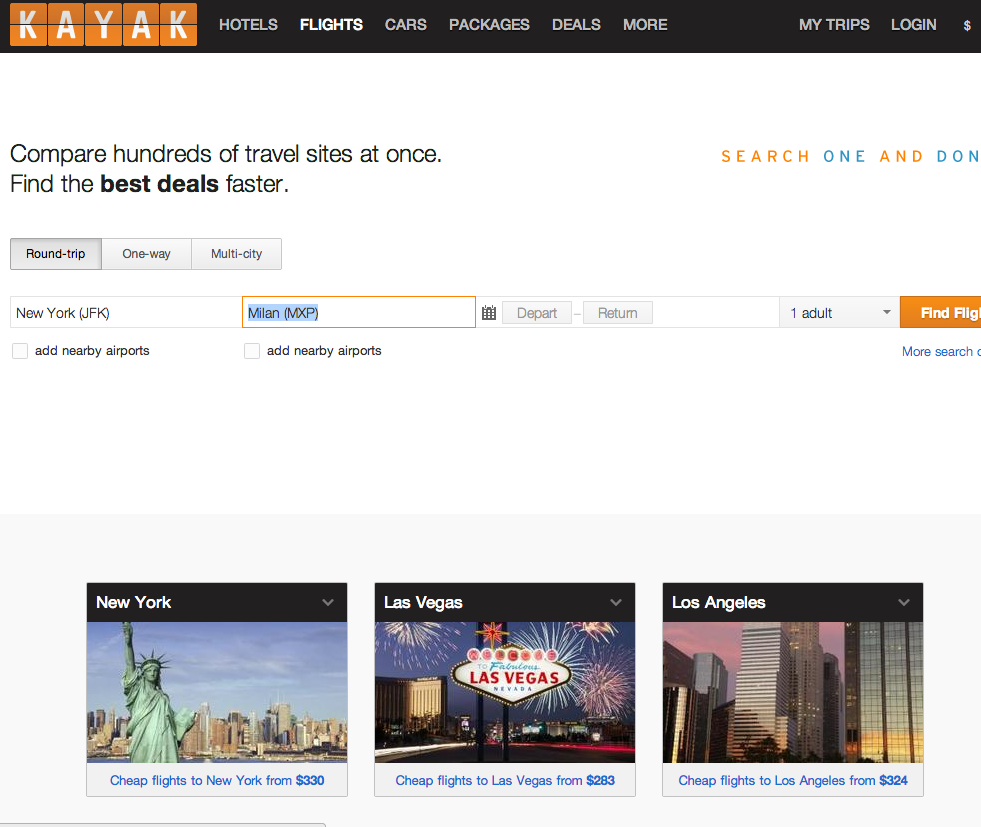This screenshot has height=827, width=981.
Task: Click the KAYAK logo
Action: [x=103, y=24]
